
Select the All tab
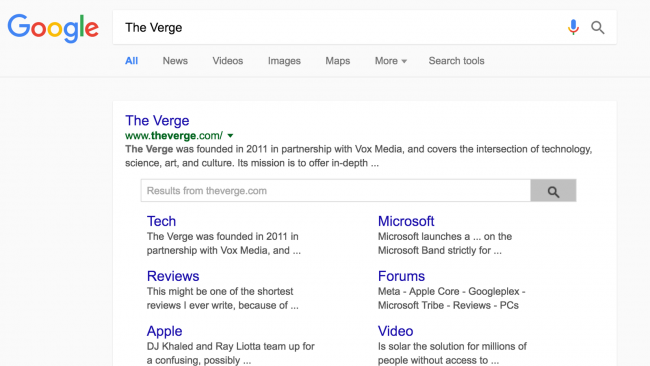point(131,61)
